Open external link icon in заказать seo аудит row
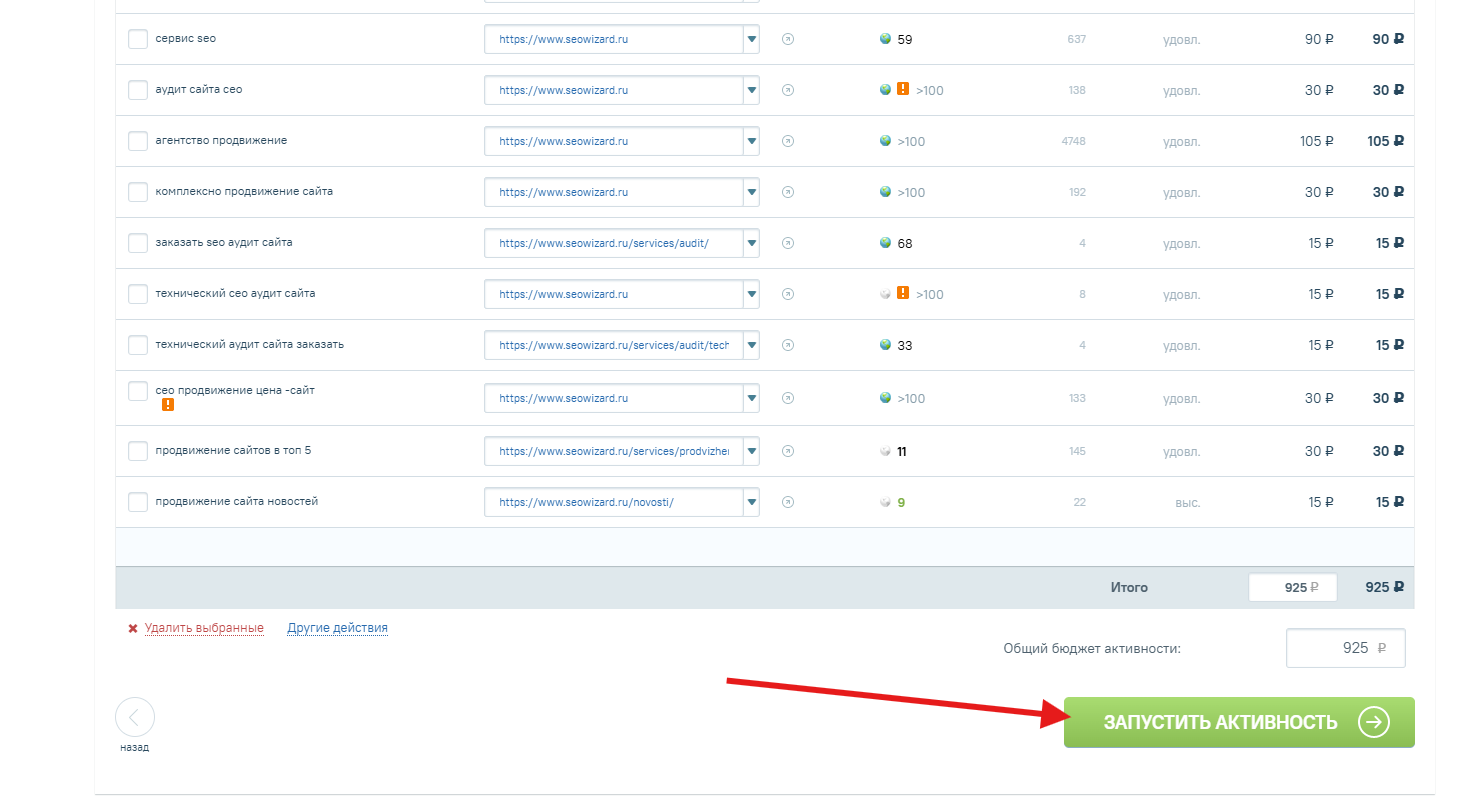The image size is (1483, 797). tap(788, 243)
